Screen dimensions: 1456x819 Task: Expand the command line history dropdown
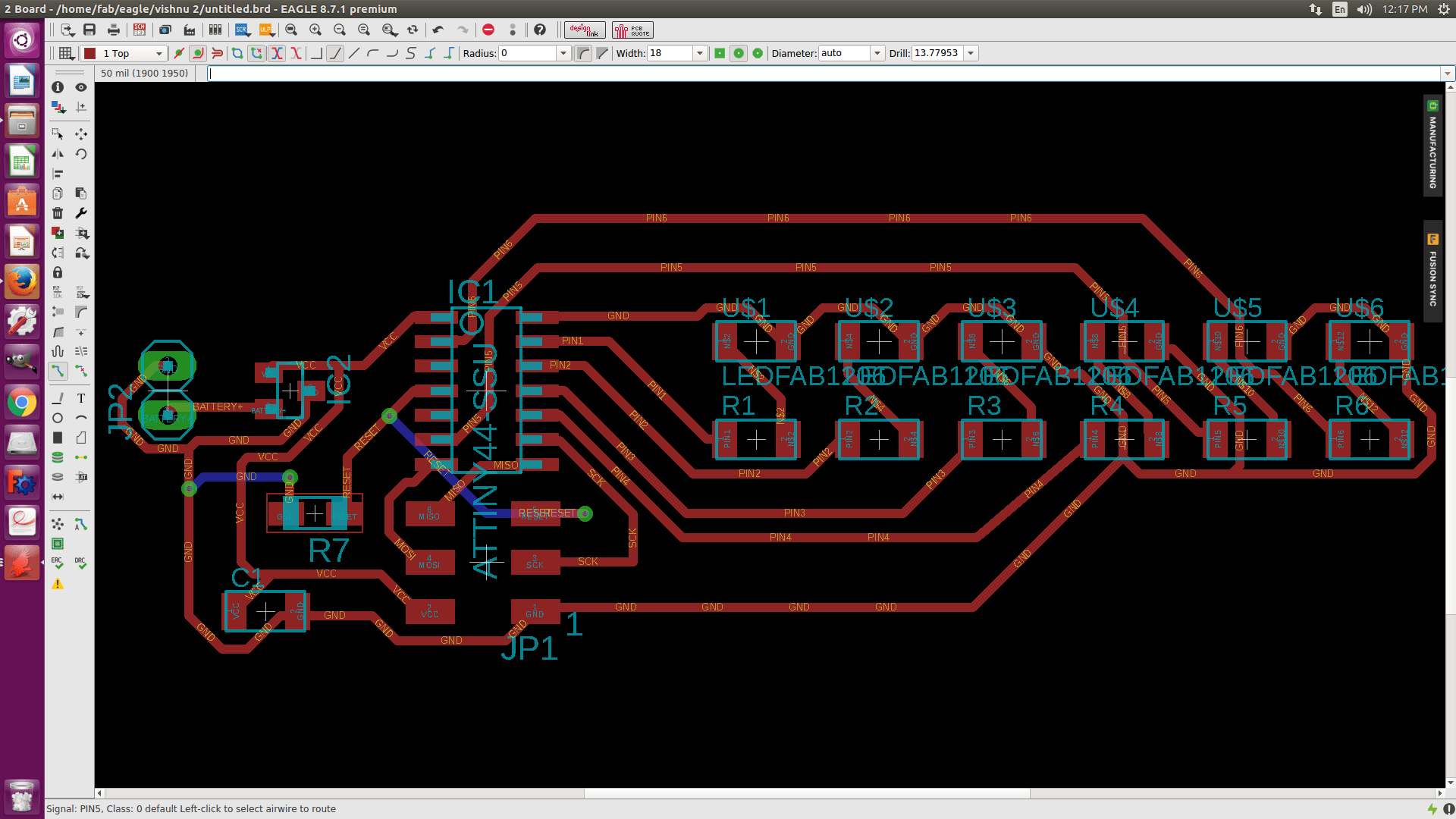1447,74
